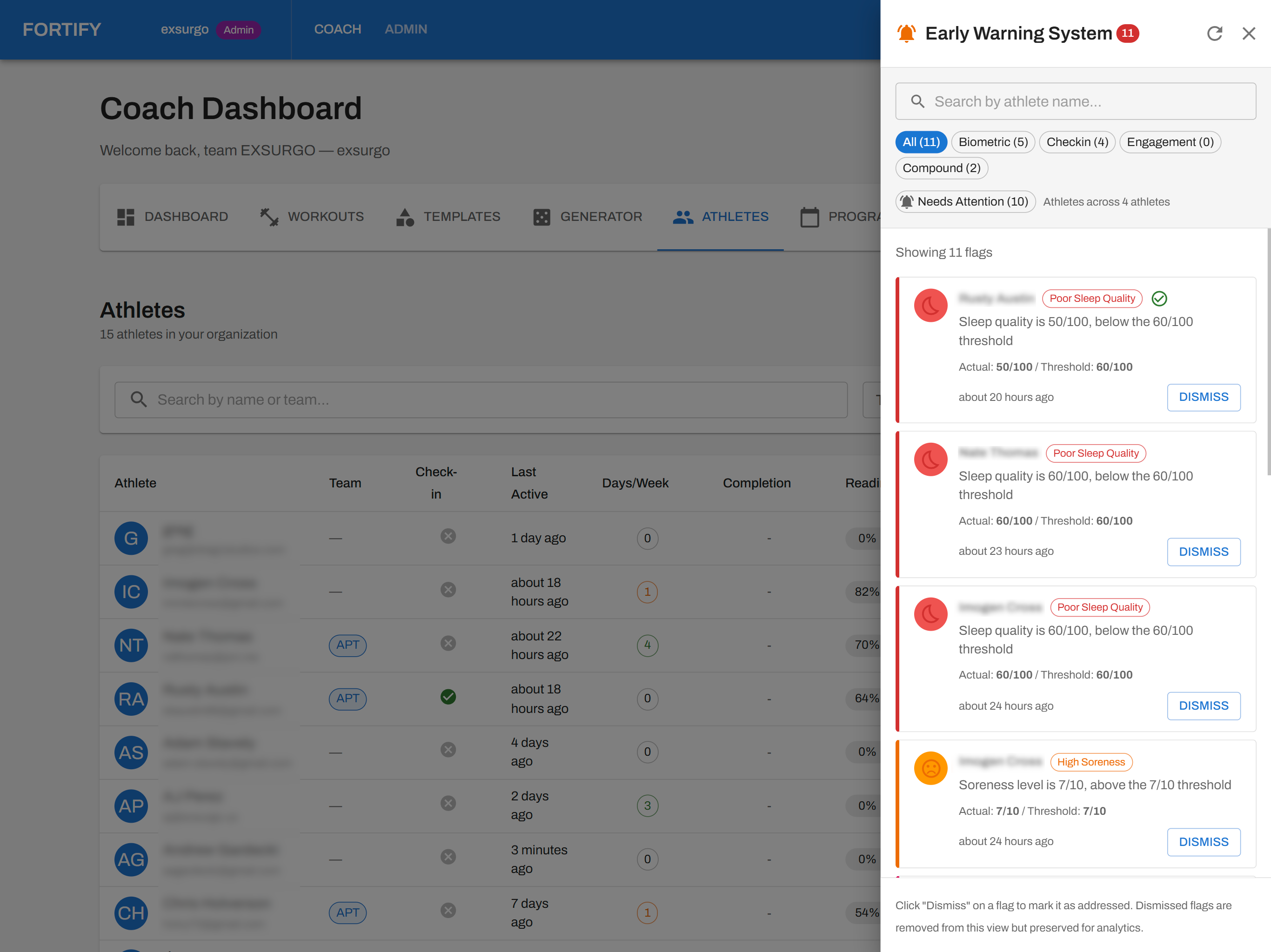Dismiss Nate Thomas's sleep quality flag

pos(1204,552)
